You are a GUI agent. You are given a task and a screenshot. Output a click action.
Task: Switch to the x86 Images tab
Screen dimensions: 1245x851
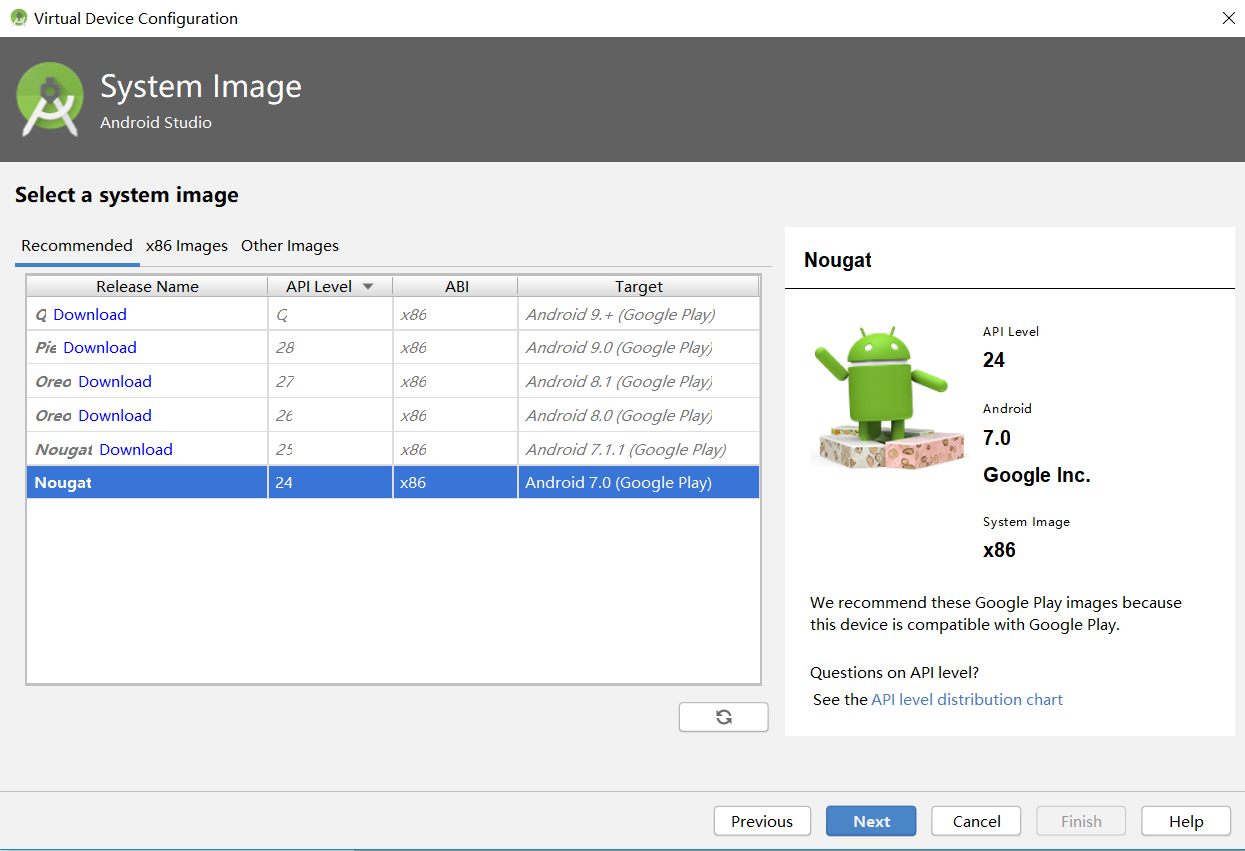click(x=187, y=246)
